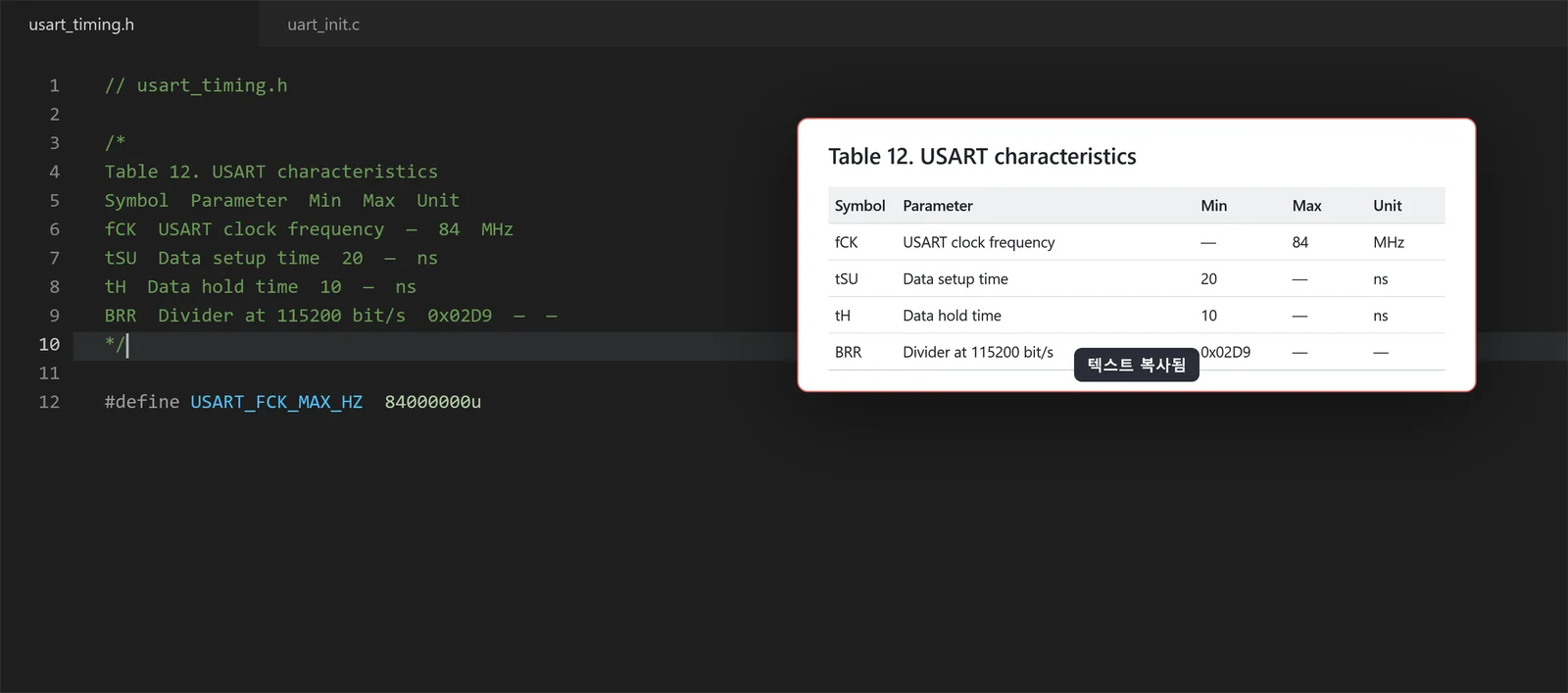Click the // usart_timing.h comment line
This screenshot has width=1568, height=693.
coord(196,85)
